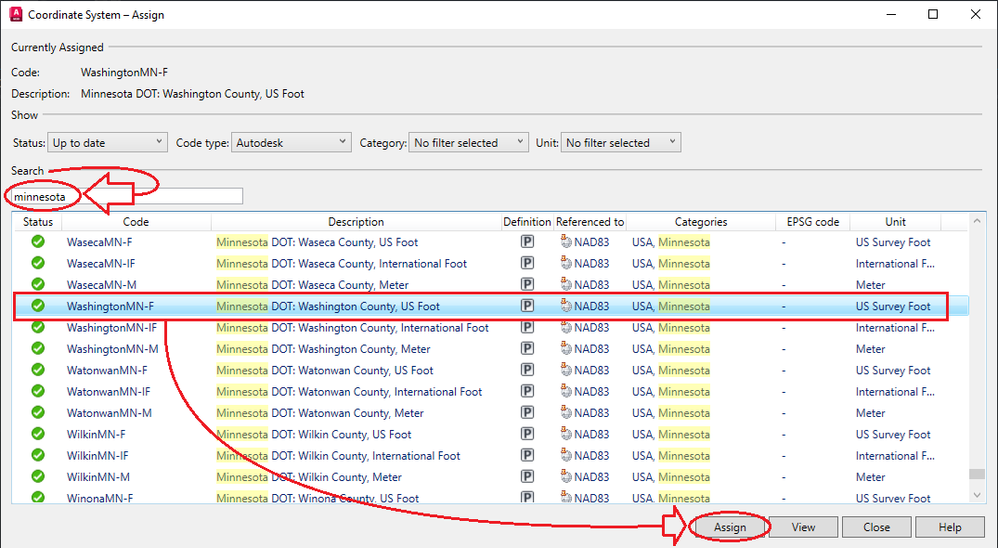Click the green status check of WatonwanMN-F
This screenshot has height=548, width=998.
tap(38, 370)
